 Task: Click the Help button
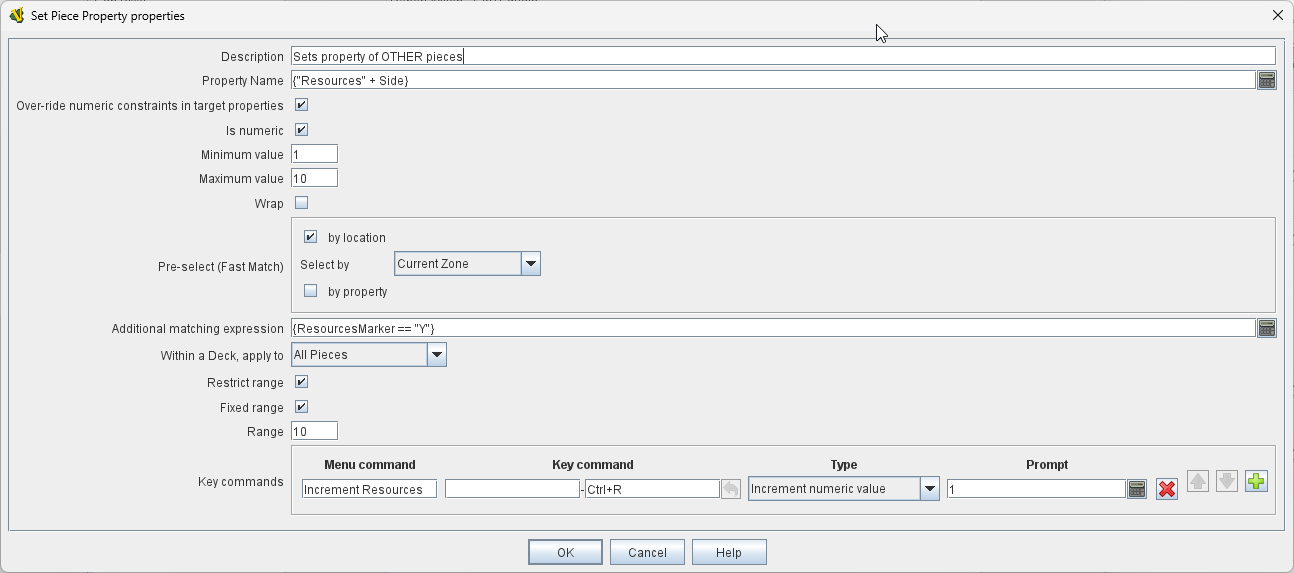(728, 553)
